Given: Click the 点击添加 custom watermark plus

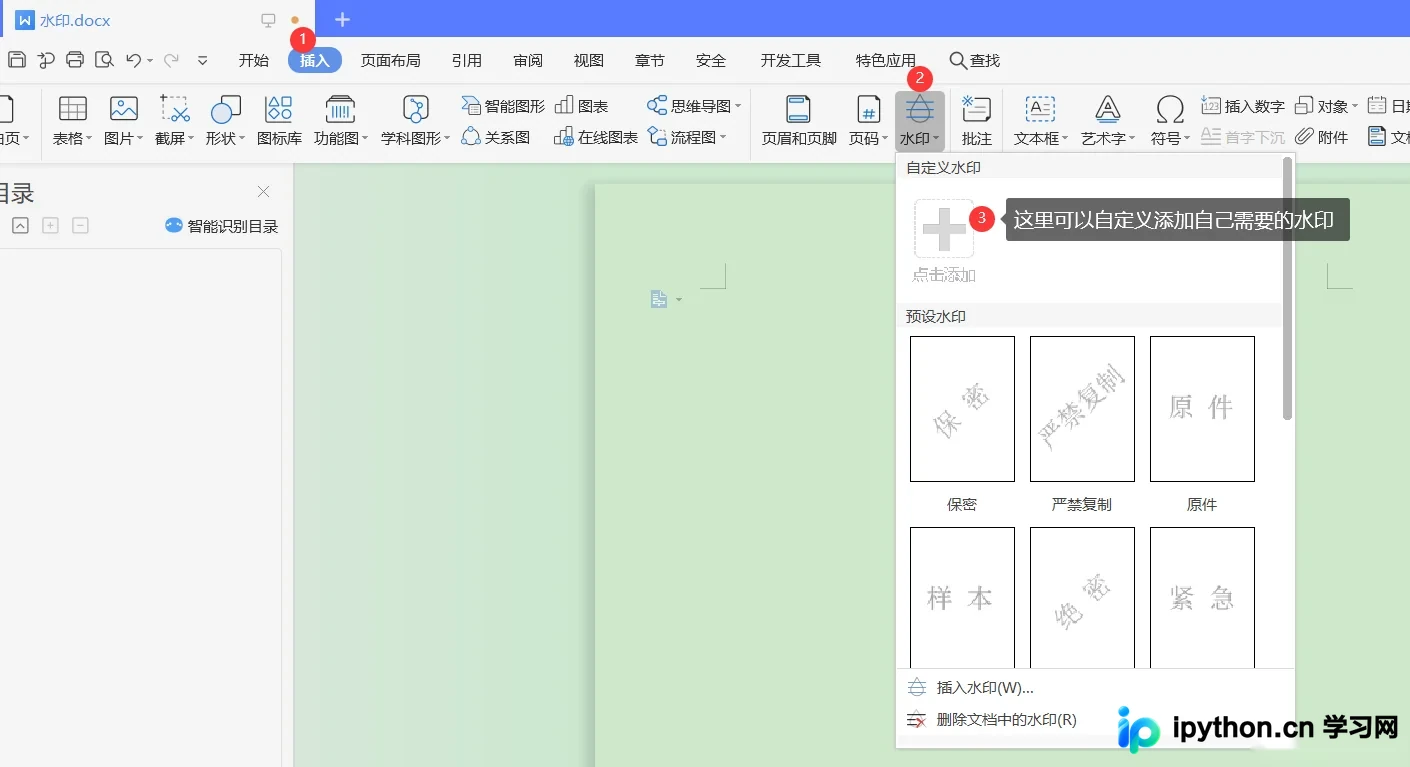Looking at the screenshot, I should [944, 229].
